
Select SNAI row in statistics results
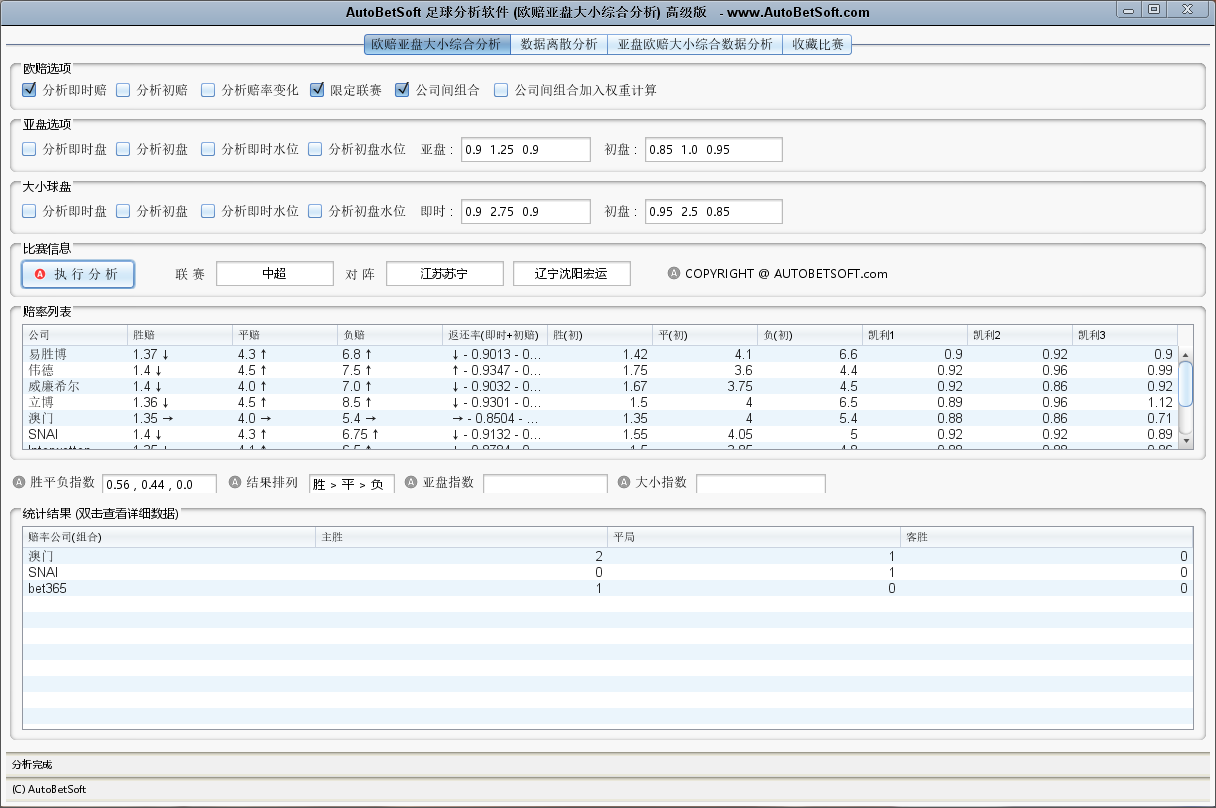[608, 572]
